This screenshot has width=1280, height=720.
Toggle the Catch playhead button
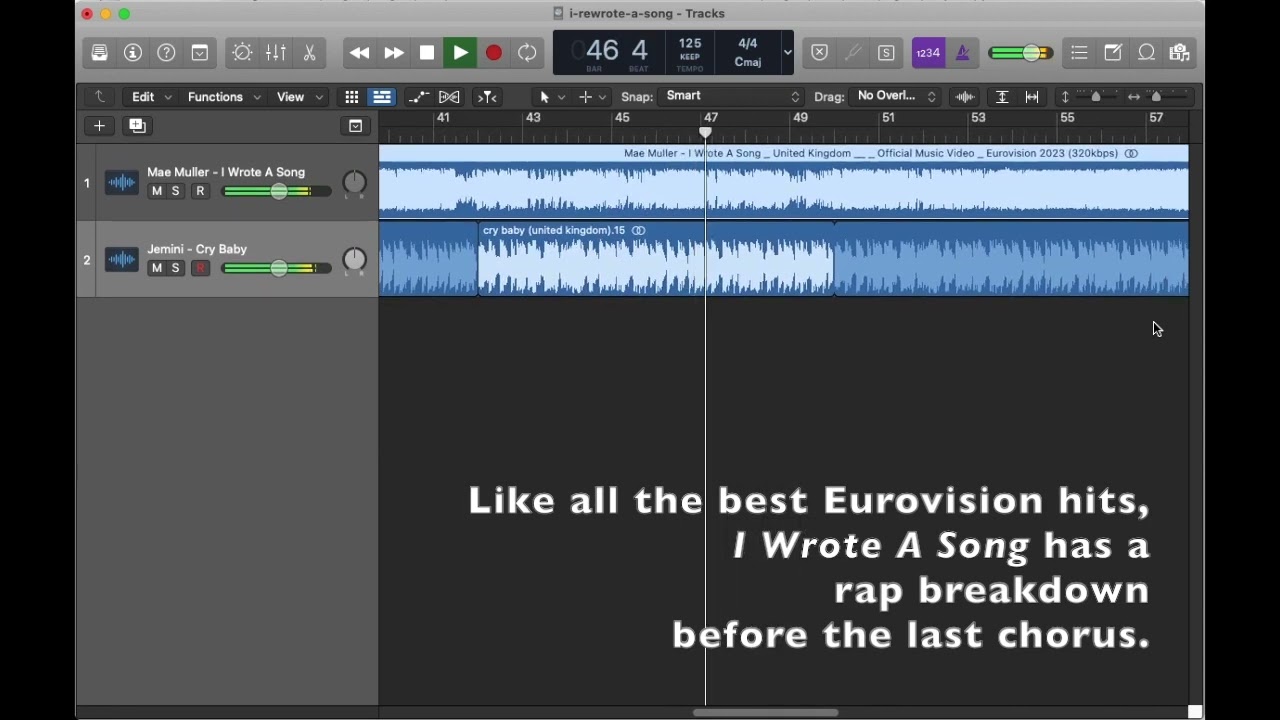pyautogui.click(x=487, y=97)
